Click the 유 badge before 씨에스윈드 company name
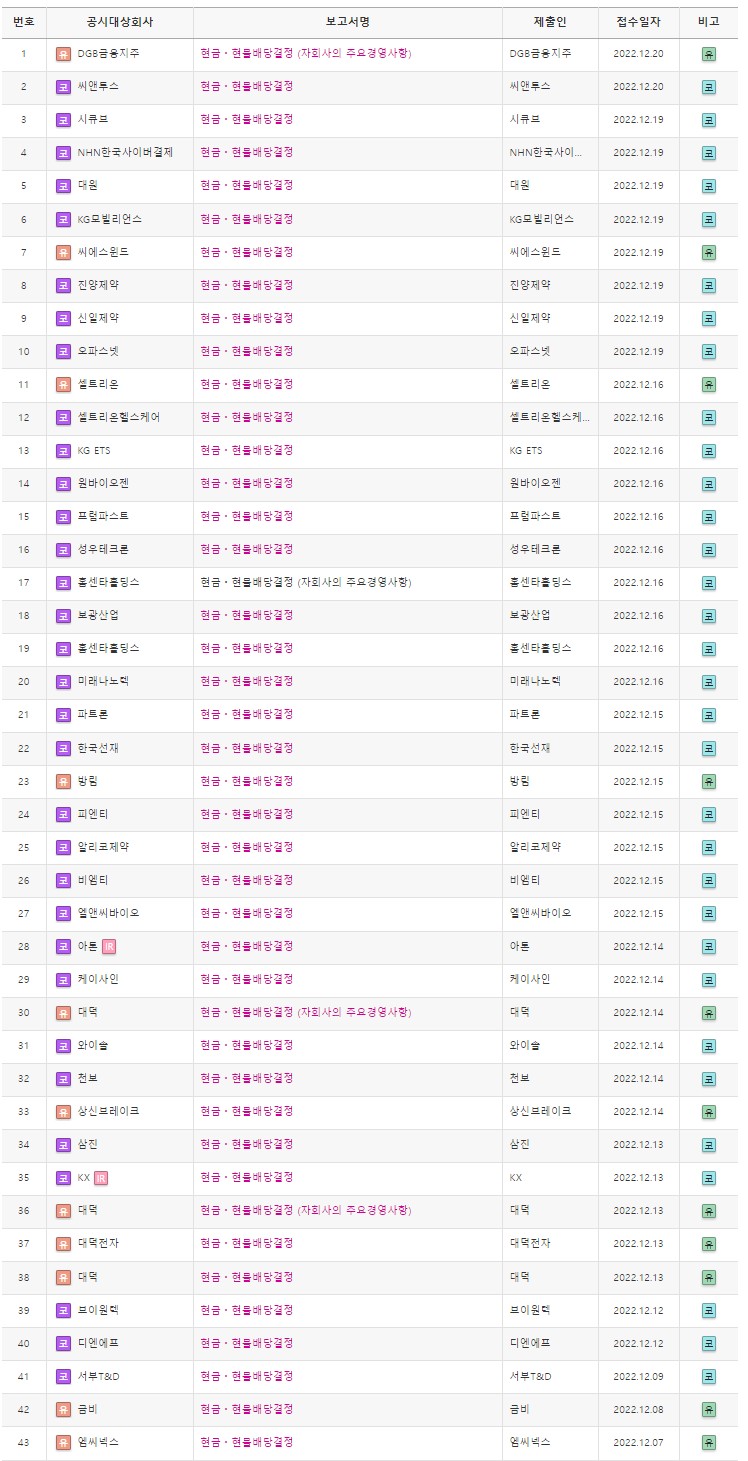 63,251
